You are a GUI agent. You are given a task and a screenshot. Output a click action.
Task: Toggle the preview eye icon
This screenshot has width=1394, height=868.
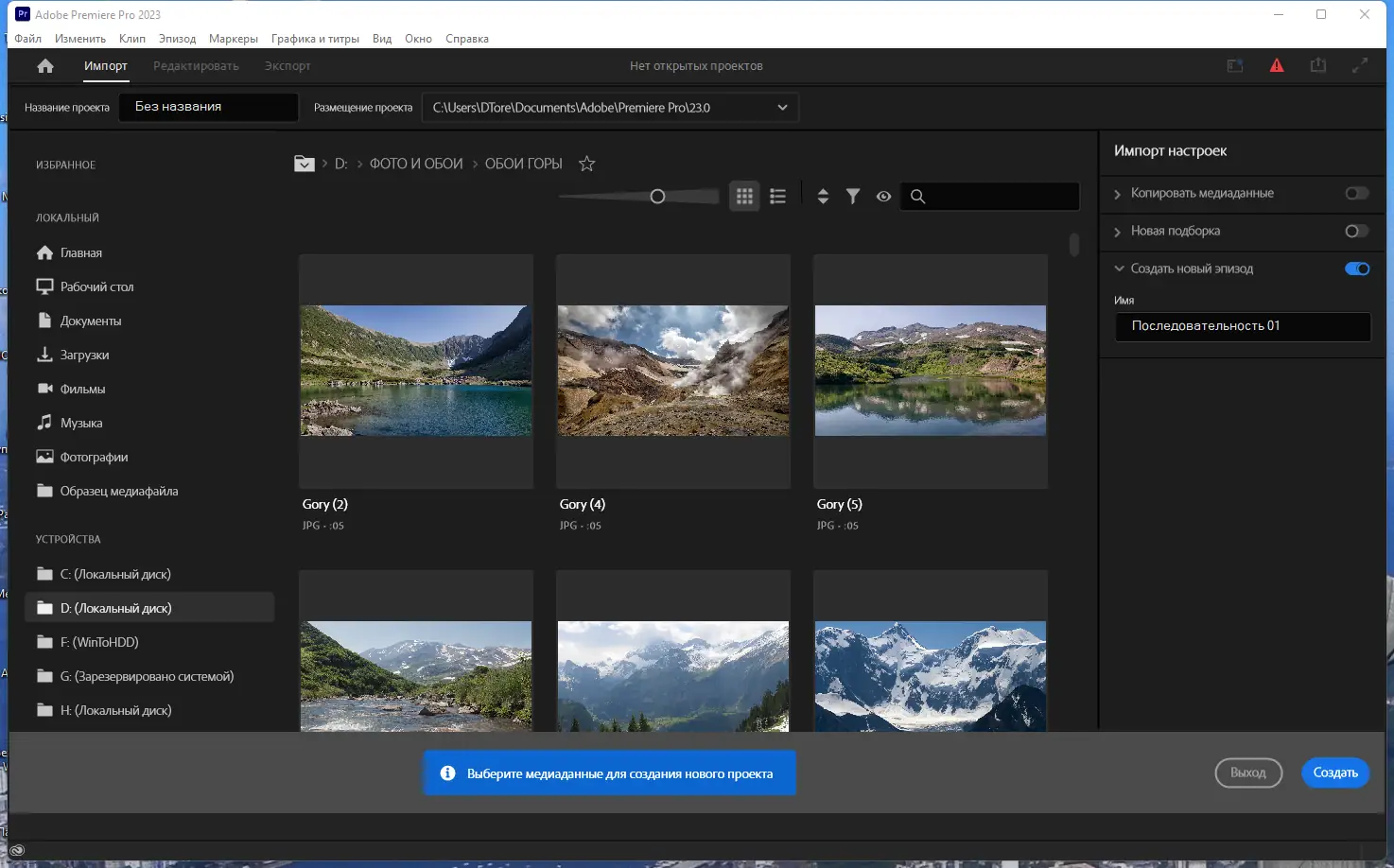tap(883, 196)
